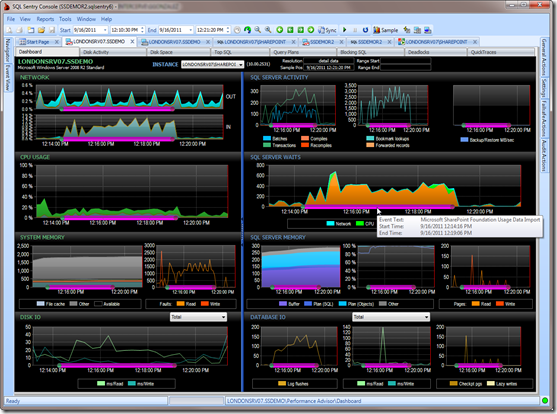Open the Start date dropdown
This screenshot has height=414, width=557.
[x=105, y=30]
